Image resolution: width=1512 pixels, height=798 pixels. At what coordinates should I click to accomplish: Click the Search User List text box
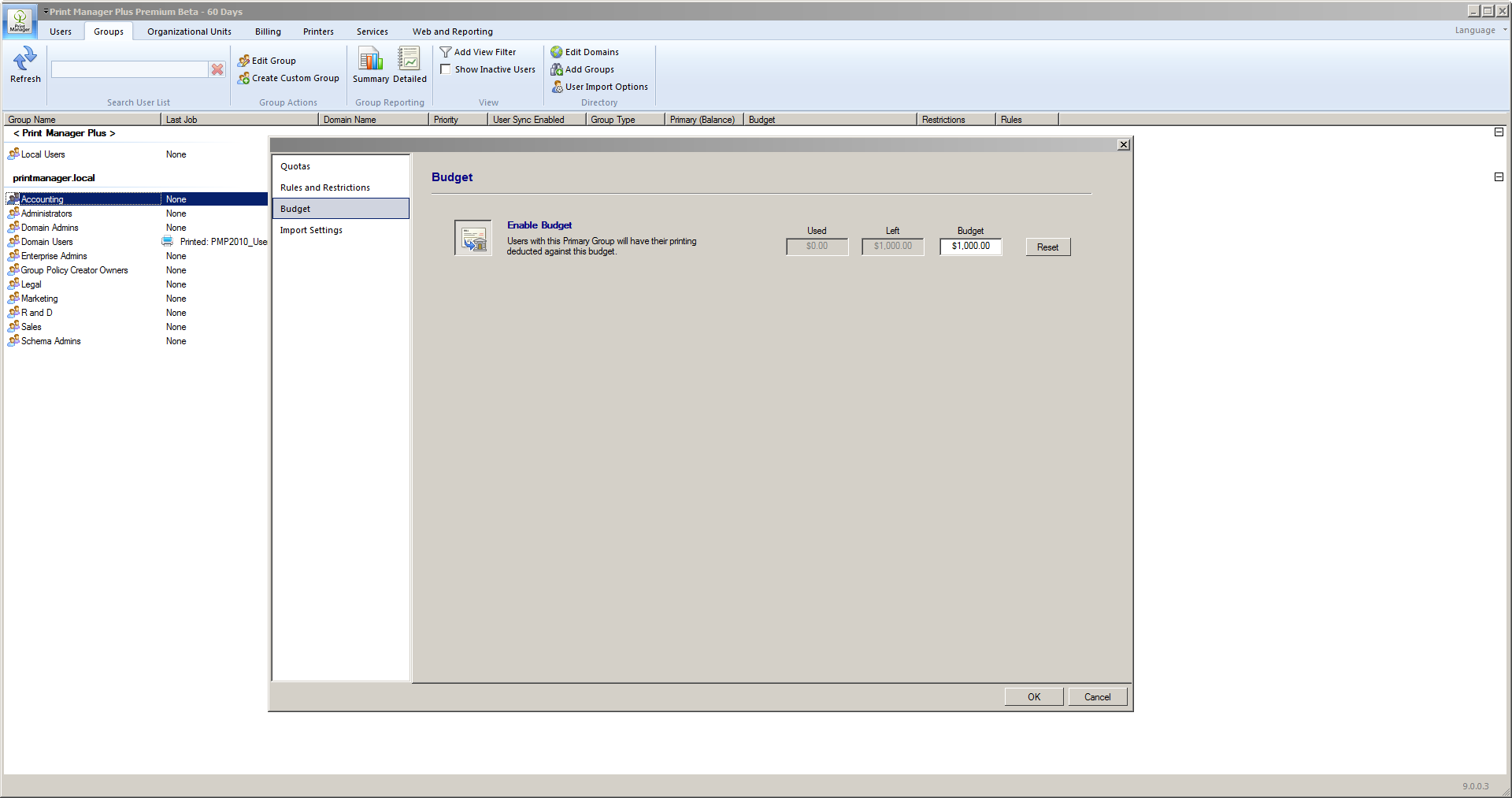pyautogui.click(x=129, y=69)
